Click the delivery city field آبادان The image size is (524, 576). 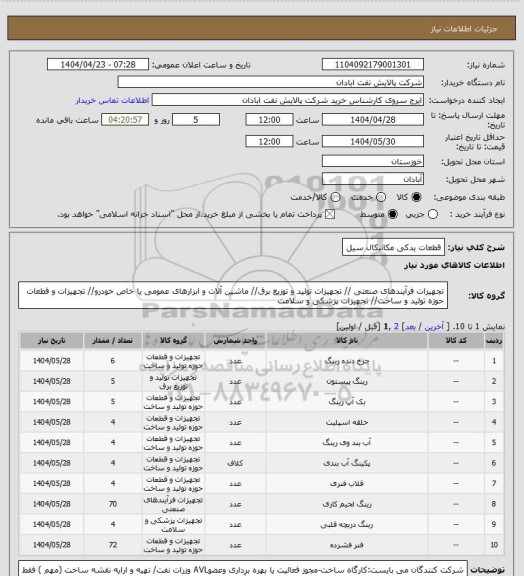click(373, 179)
